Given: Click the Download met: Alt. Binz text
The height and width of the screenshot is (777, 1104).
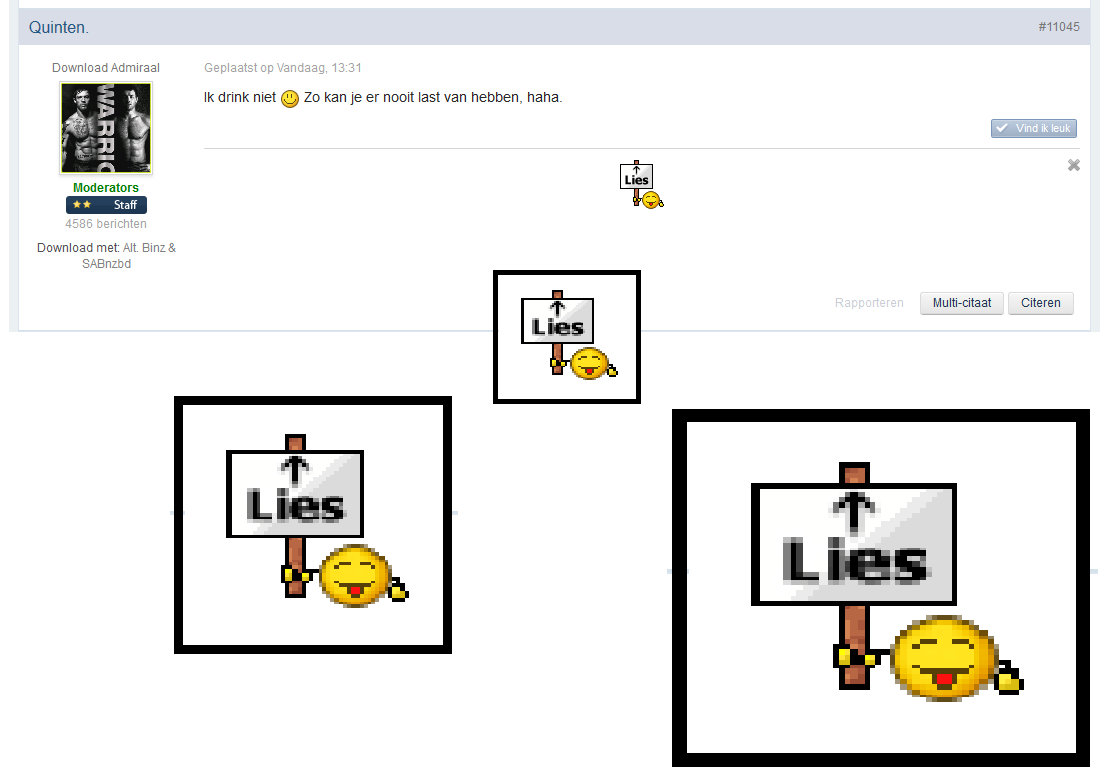Looking at the screenshot, I should point(106,248).
